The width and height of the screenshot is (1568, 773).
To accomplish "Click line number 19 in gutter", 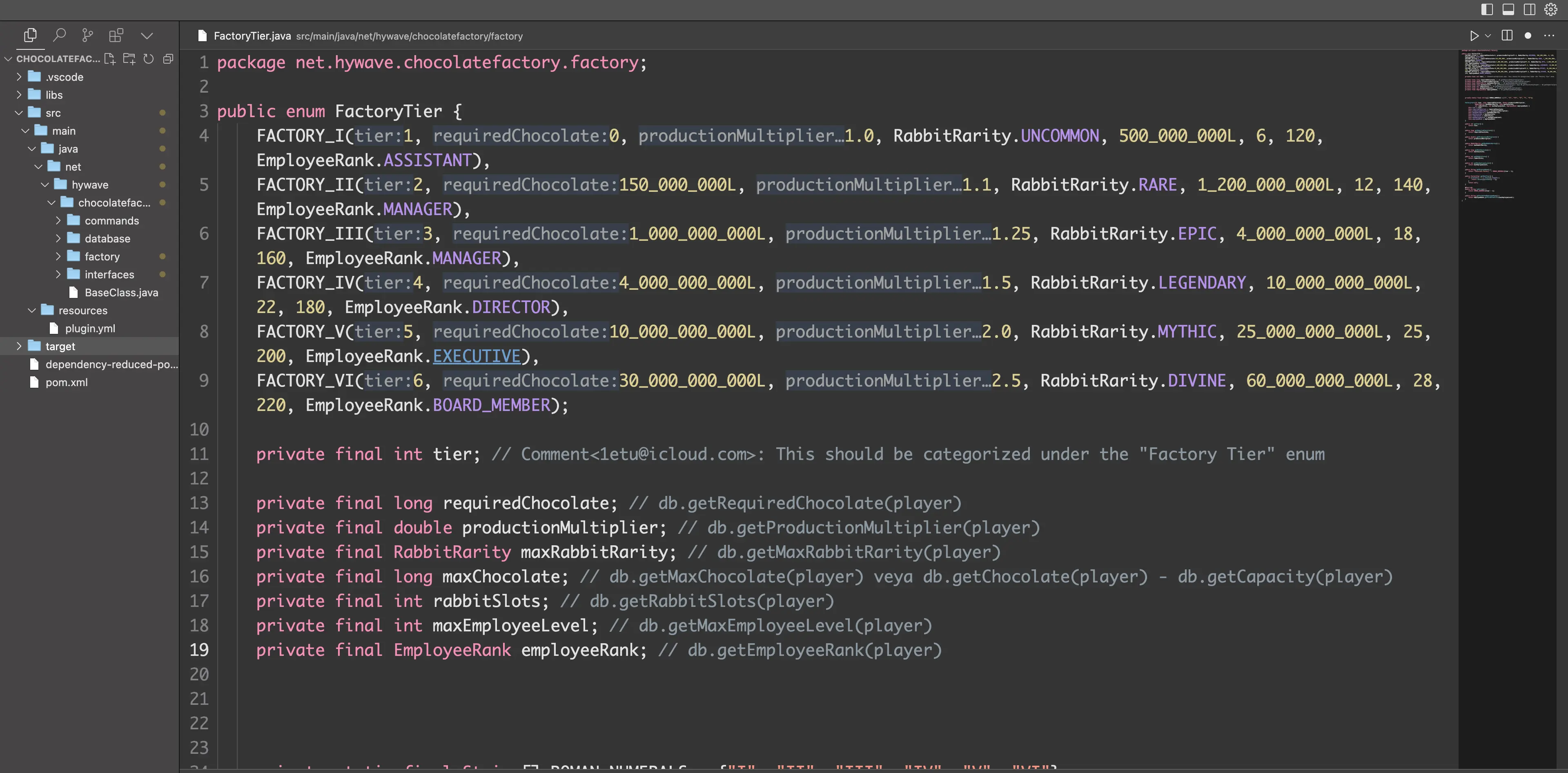I will [x=199, y=649].
